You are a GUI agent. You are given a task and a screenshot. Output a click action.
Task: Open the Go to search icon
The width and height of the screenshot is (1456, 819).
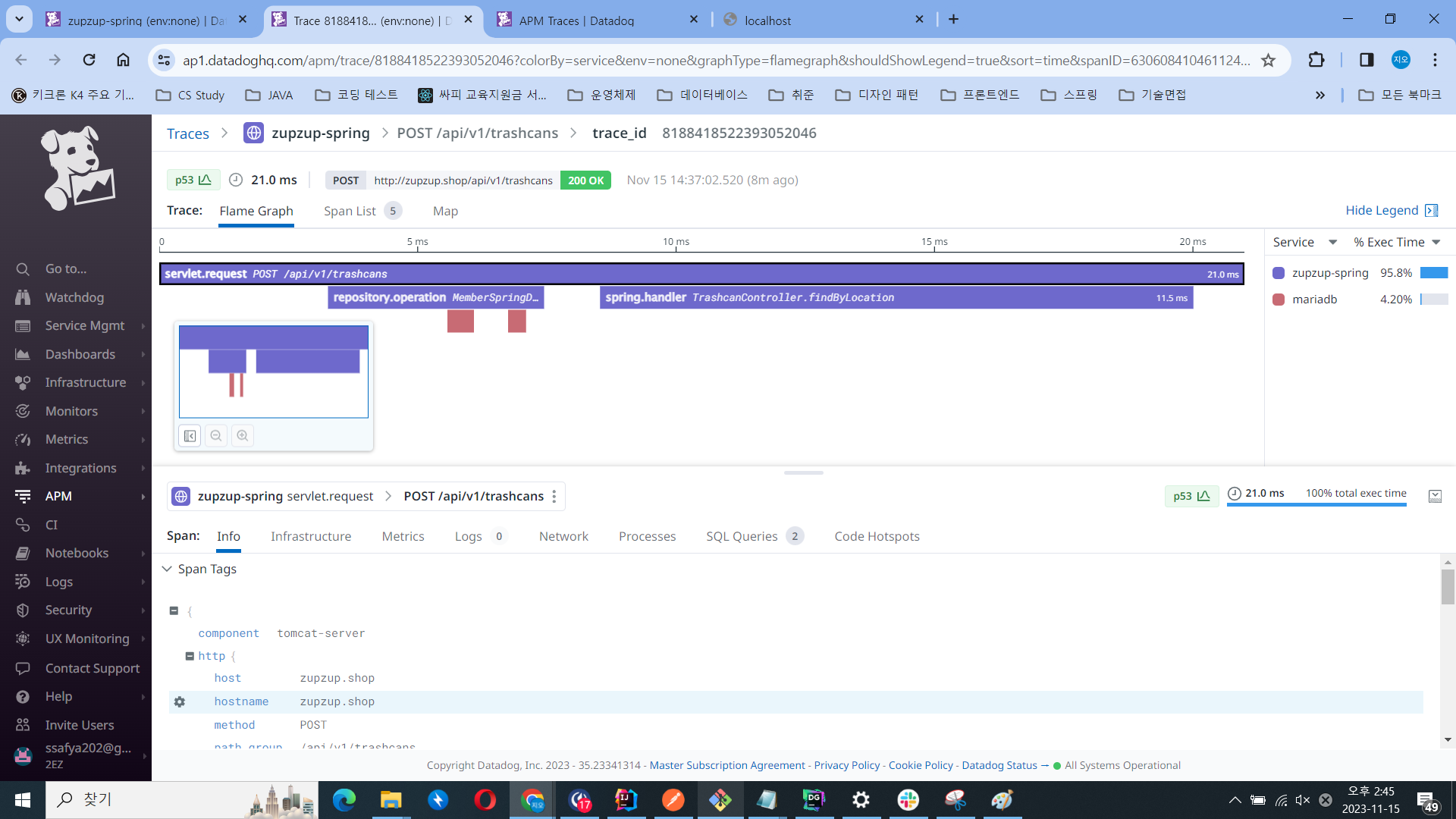coord(23,269)
